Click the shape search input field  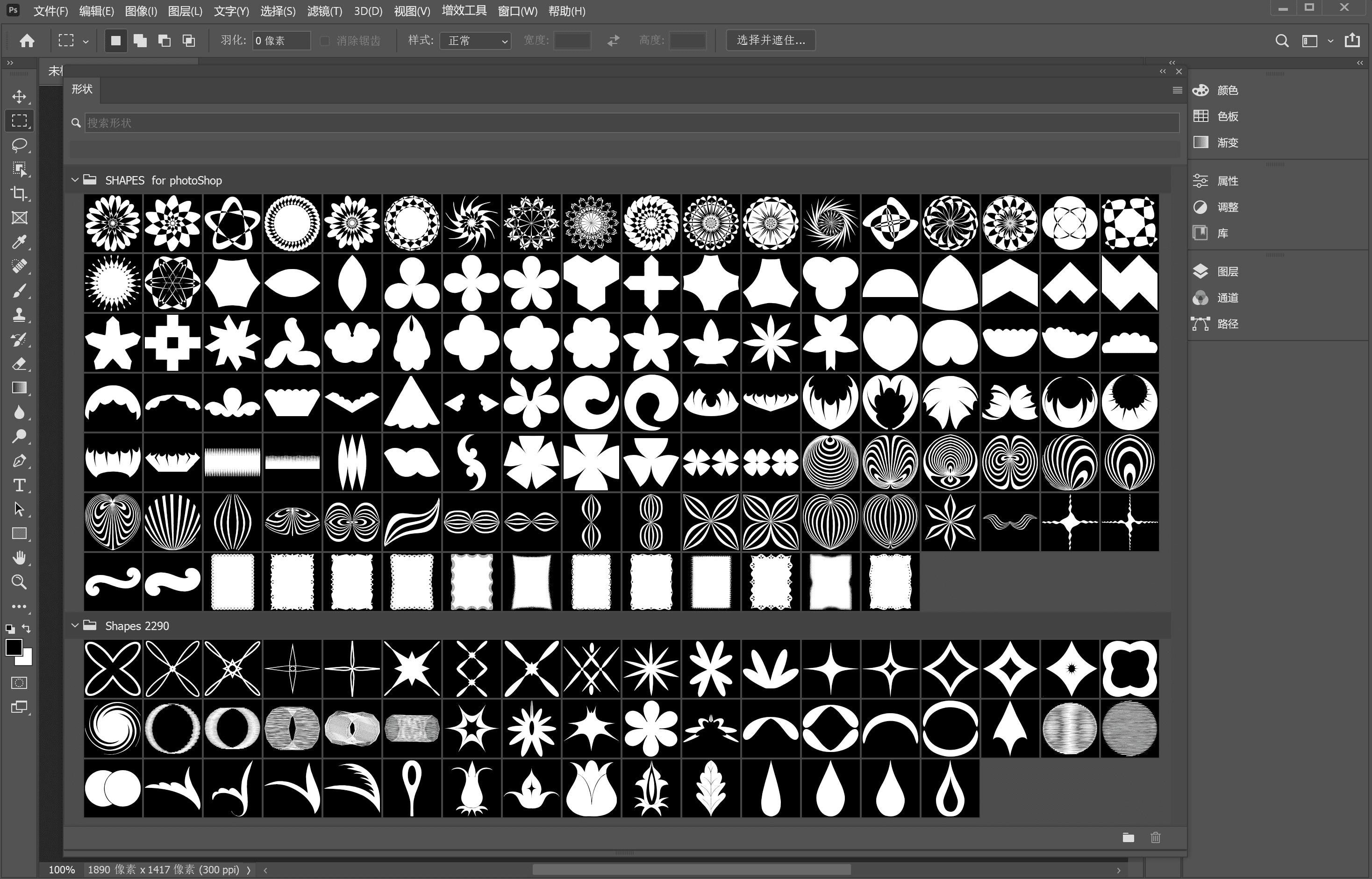(x=631, y=123)
